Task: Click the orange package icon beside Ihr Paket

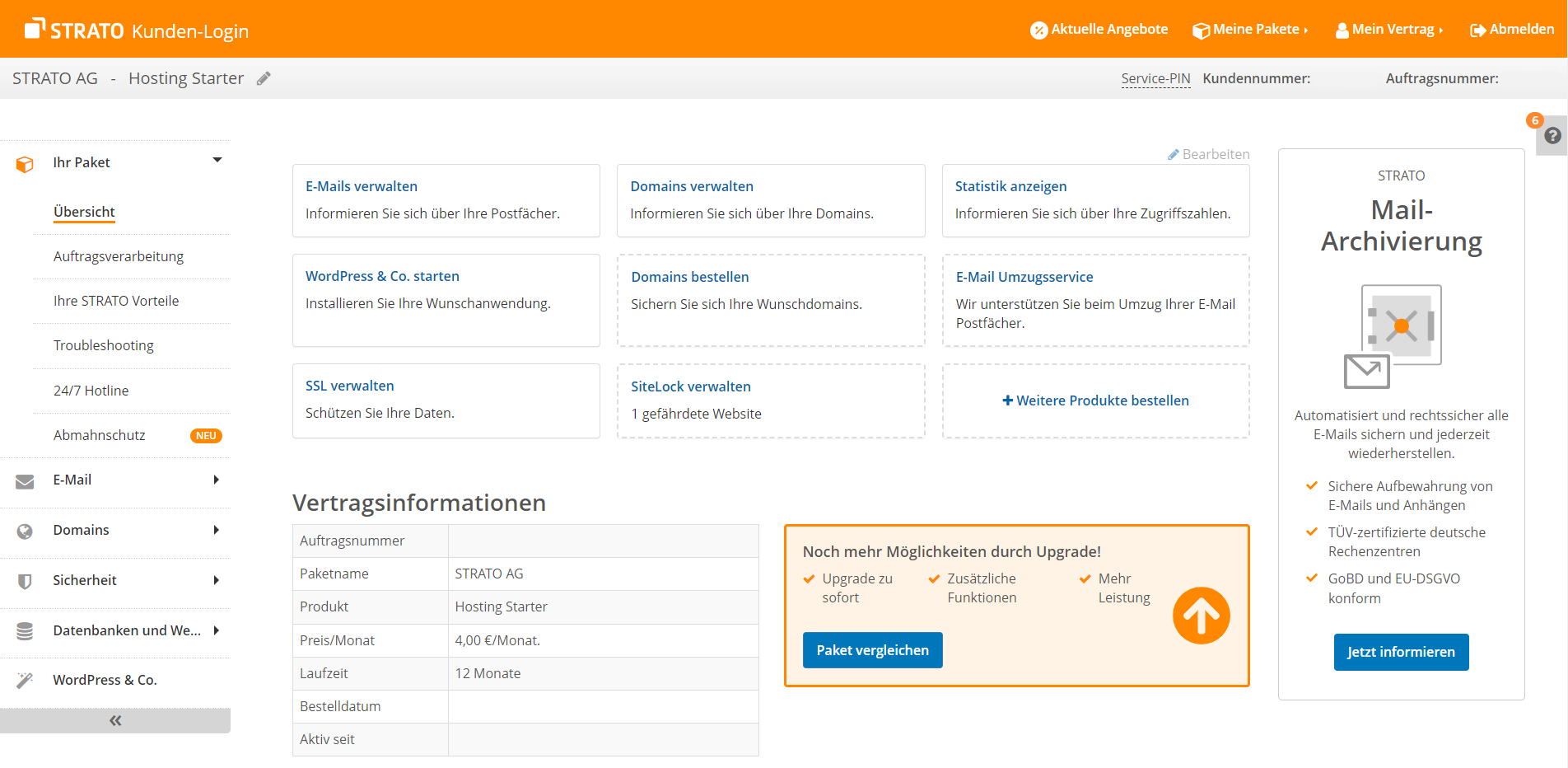Action: coord(25,164)
